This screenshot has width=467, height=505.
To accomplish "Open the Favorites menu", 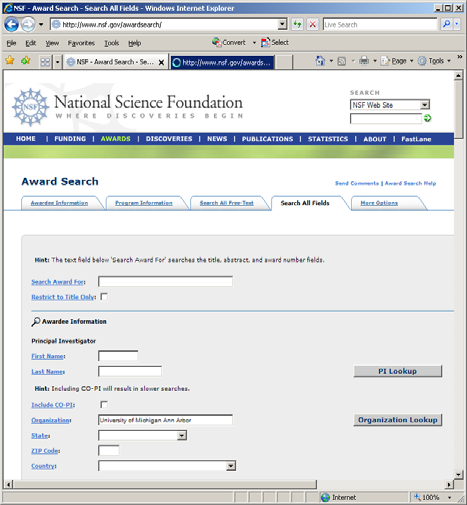I will [x=81, y=43].
